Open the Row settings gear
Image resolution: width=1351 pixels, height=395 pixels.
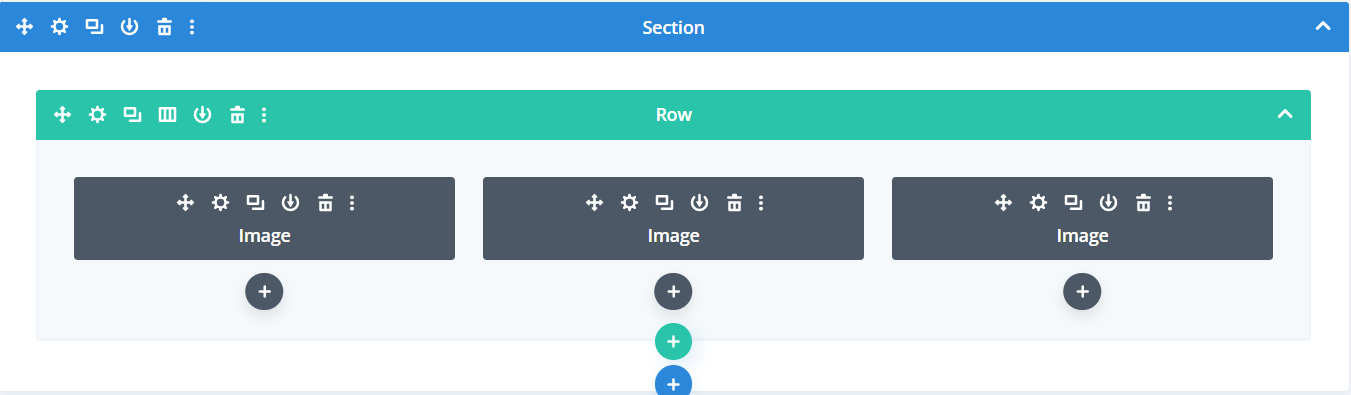97,115
